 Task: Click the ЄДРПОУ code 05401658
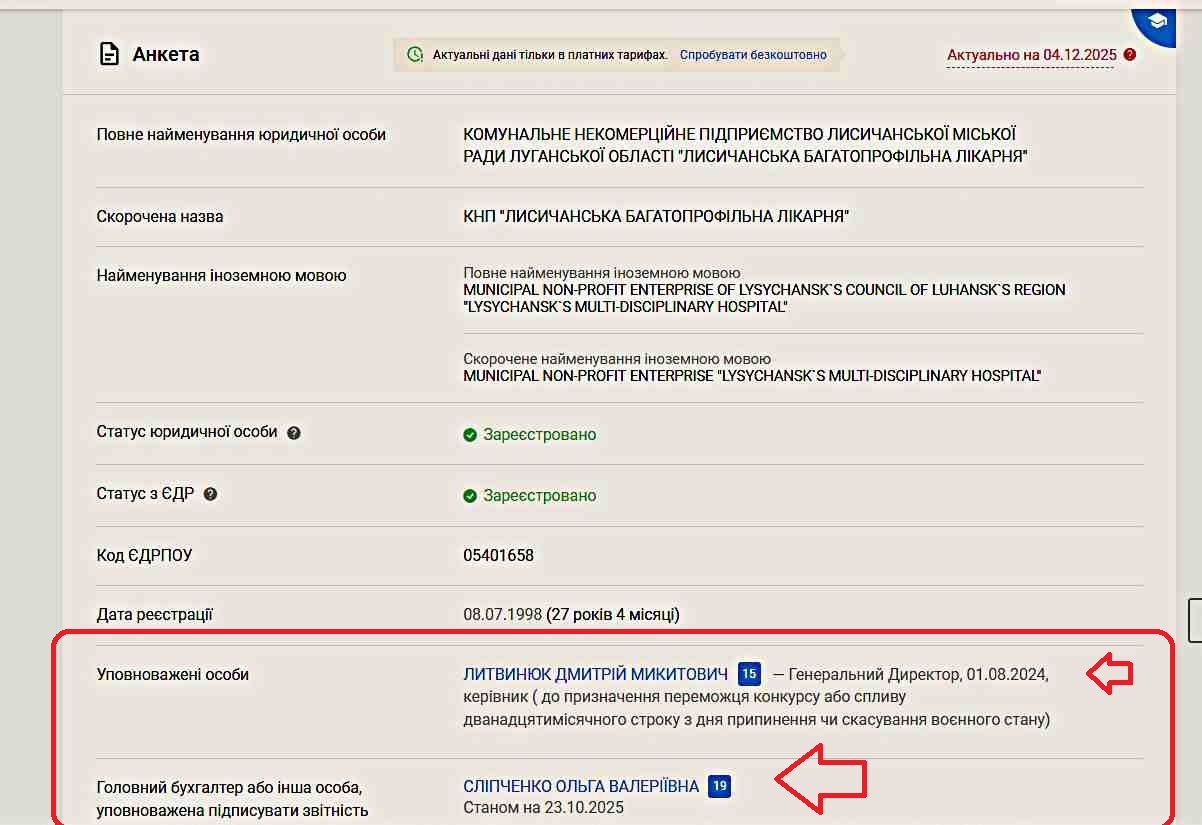coord(499,555)
